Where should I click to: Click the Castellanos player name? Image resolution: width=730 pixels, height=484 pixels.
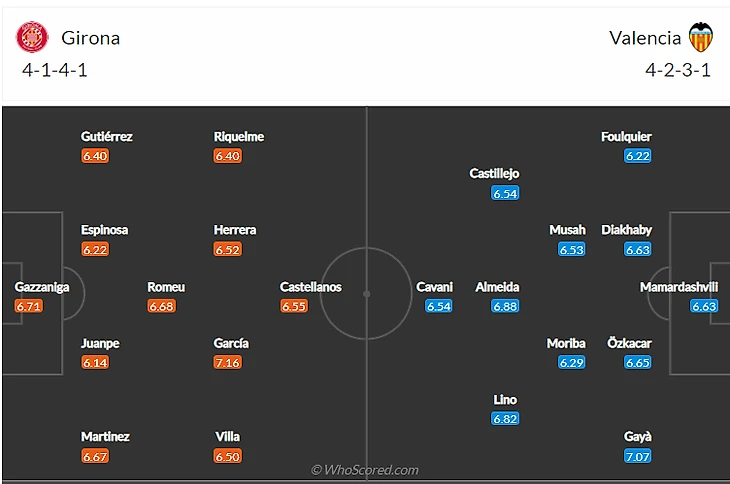pyautogui.click(x=311, y=287)
